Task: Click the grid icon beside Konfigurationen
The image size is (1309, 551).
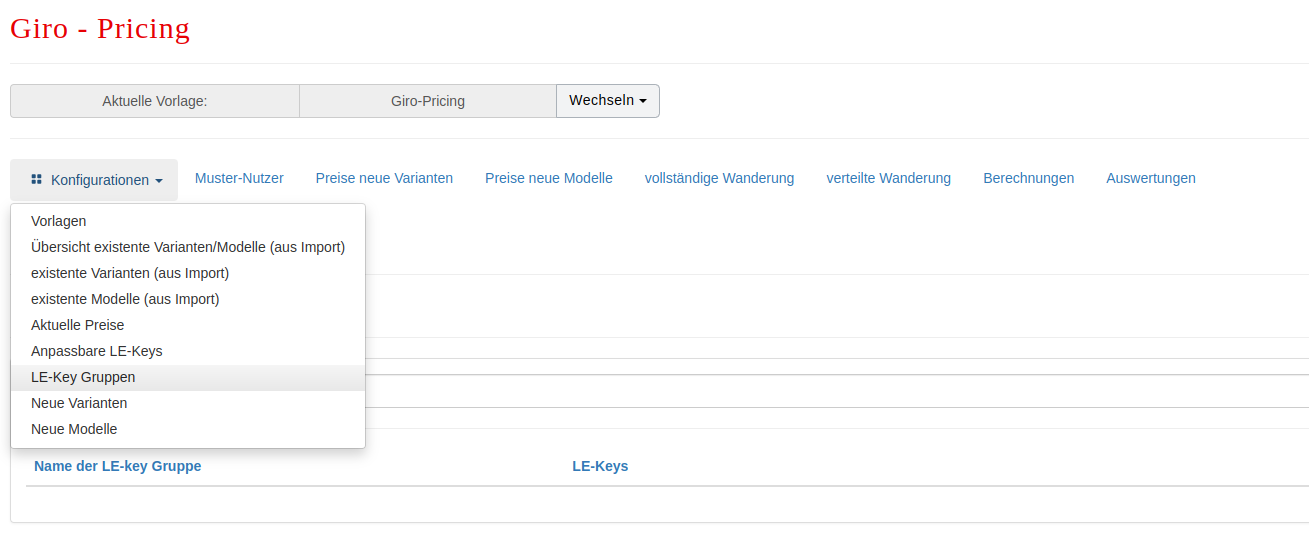Action: (x=36, y=179)
